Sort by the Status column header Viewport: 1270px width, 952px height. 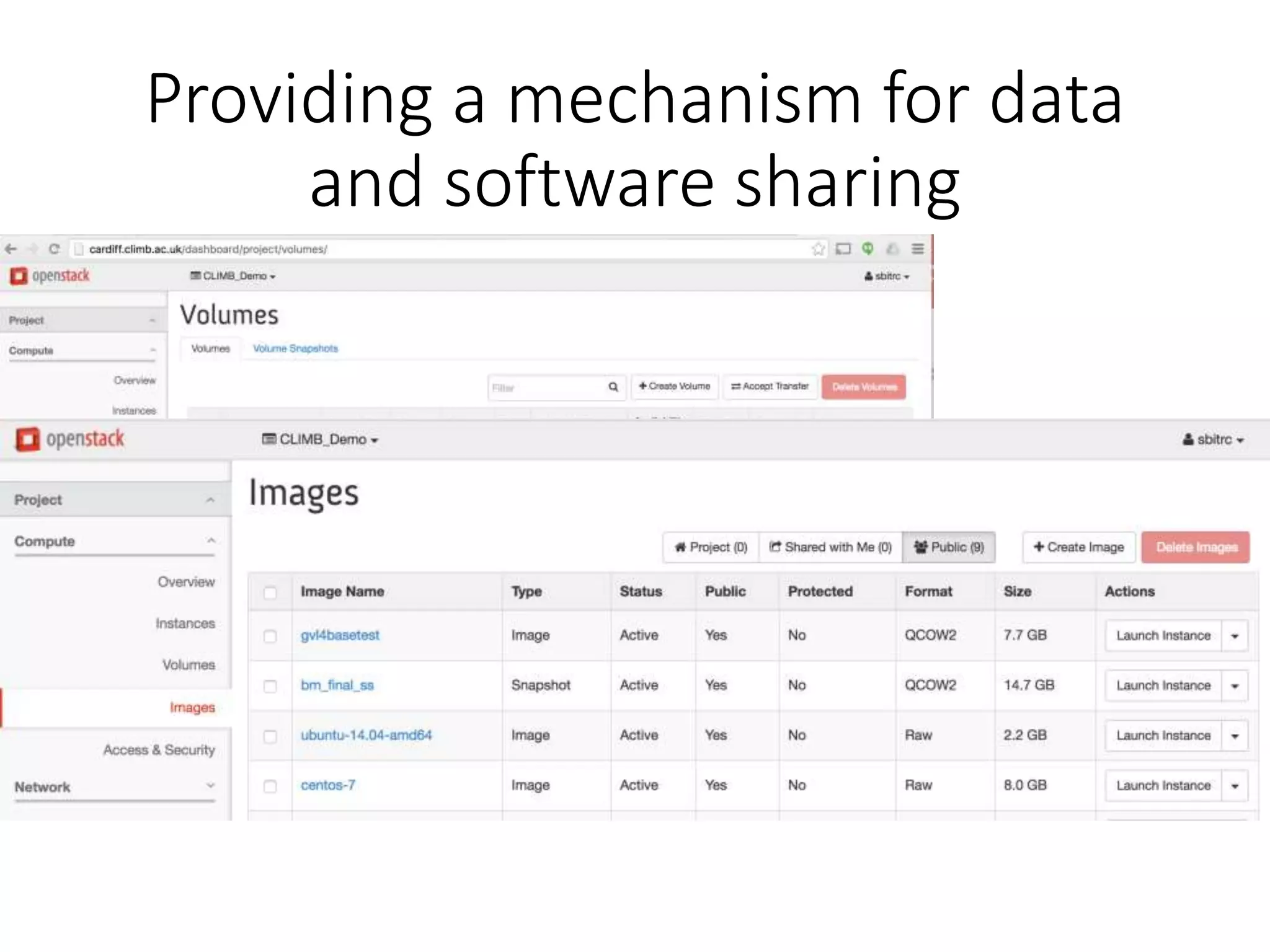coord(641,592)
